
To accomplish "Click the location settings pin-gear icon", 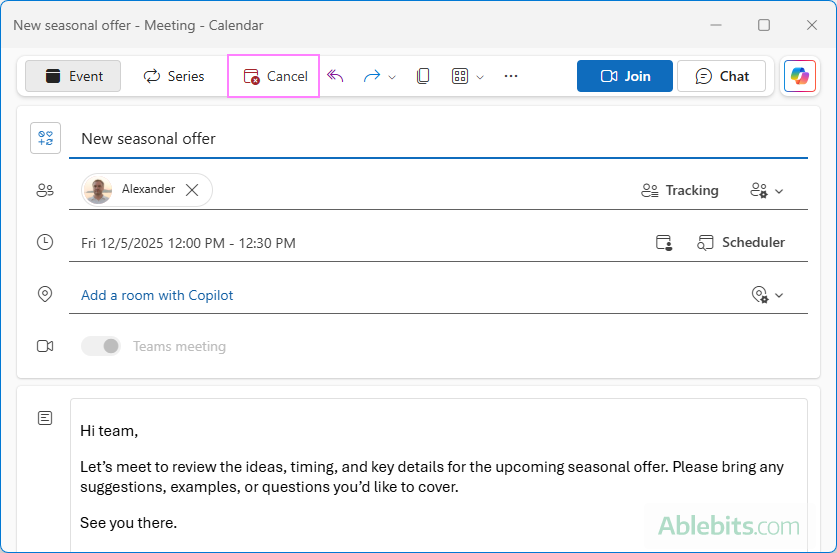I will pyautogui.click(x=760, y=295).
